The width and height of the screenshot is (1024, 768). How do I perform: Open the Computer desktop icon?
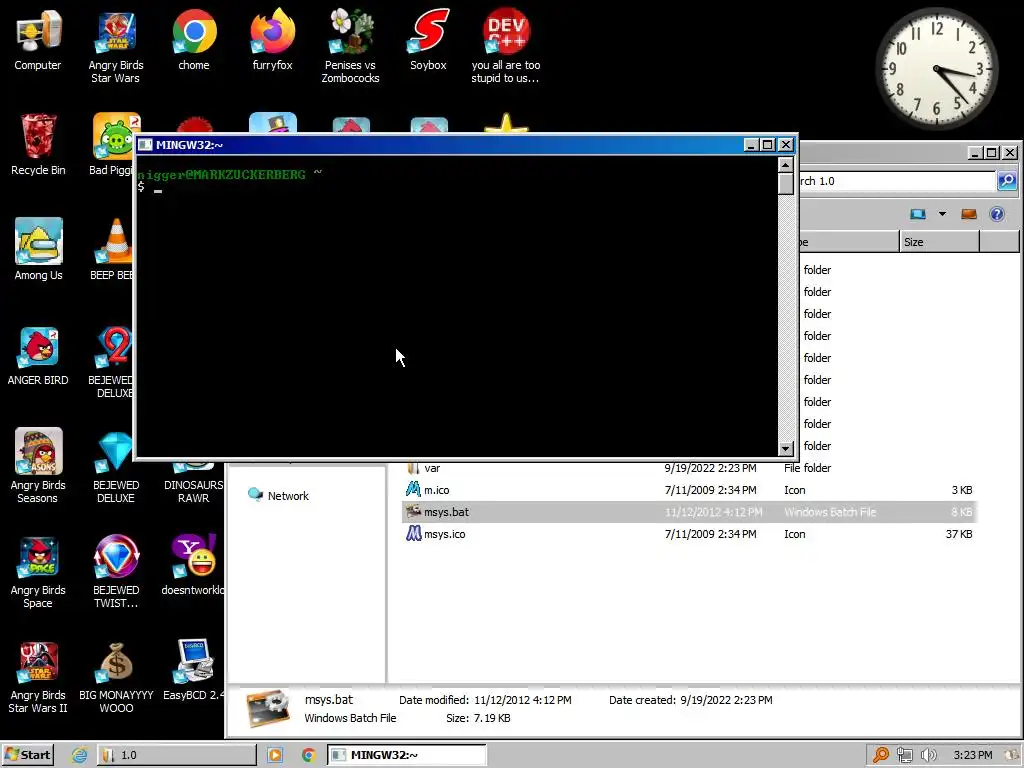tap(38, 40)
